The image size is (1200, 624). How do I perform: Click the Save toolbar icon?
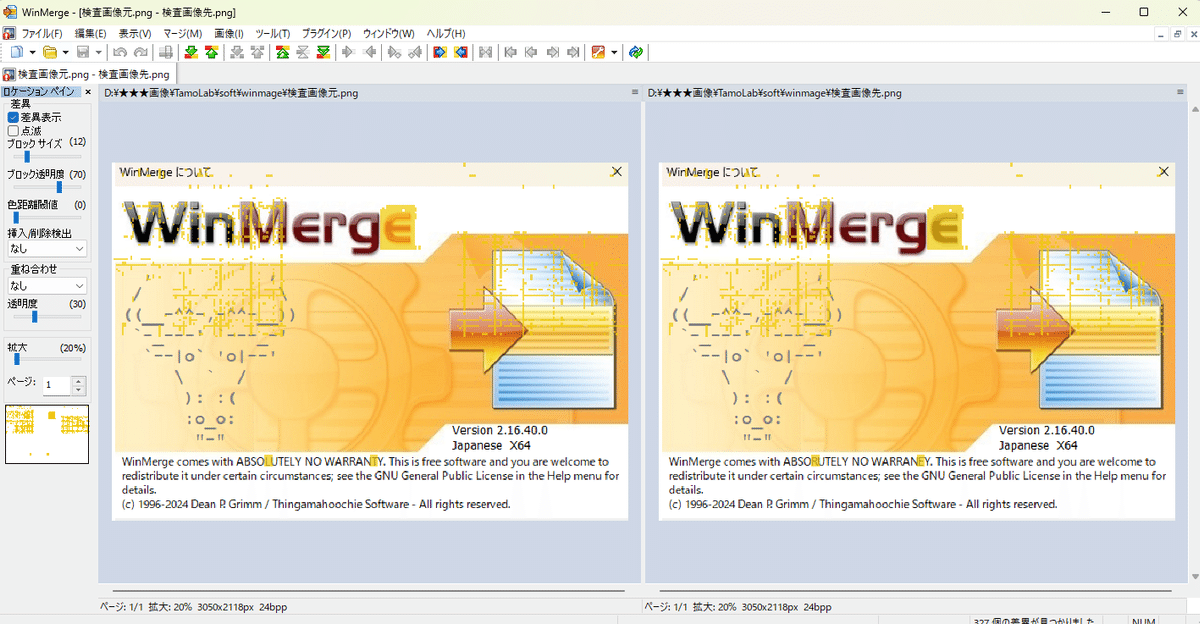coord(83,52)
